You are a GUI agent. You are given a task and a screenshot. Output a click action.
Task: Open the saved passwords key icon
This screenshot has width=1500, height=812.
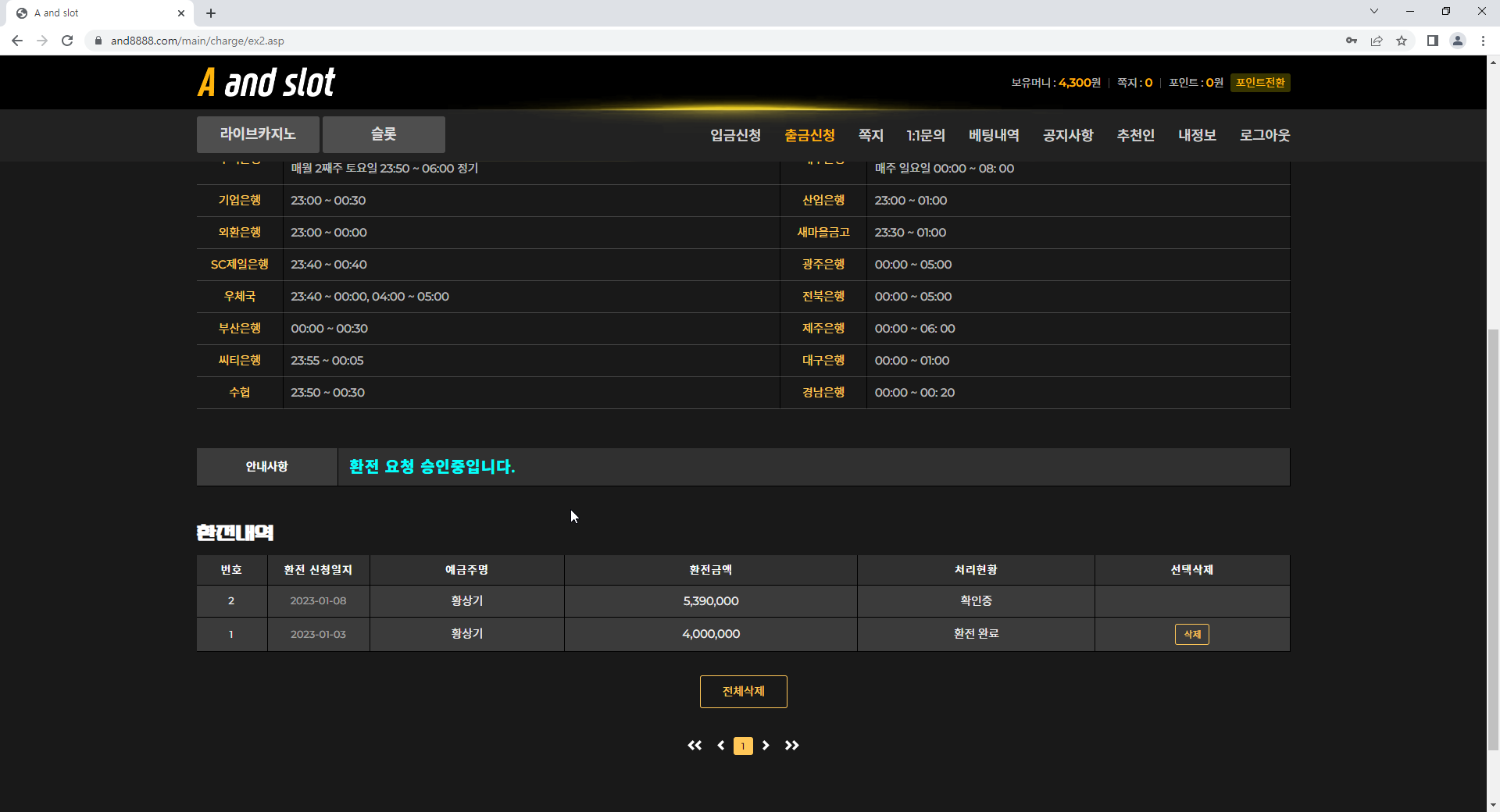[1352, 41]
